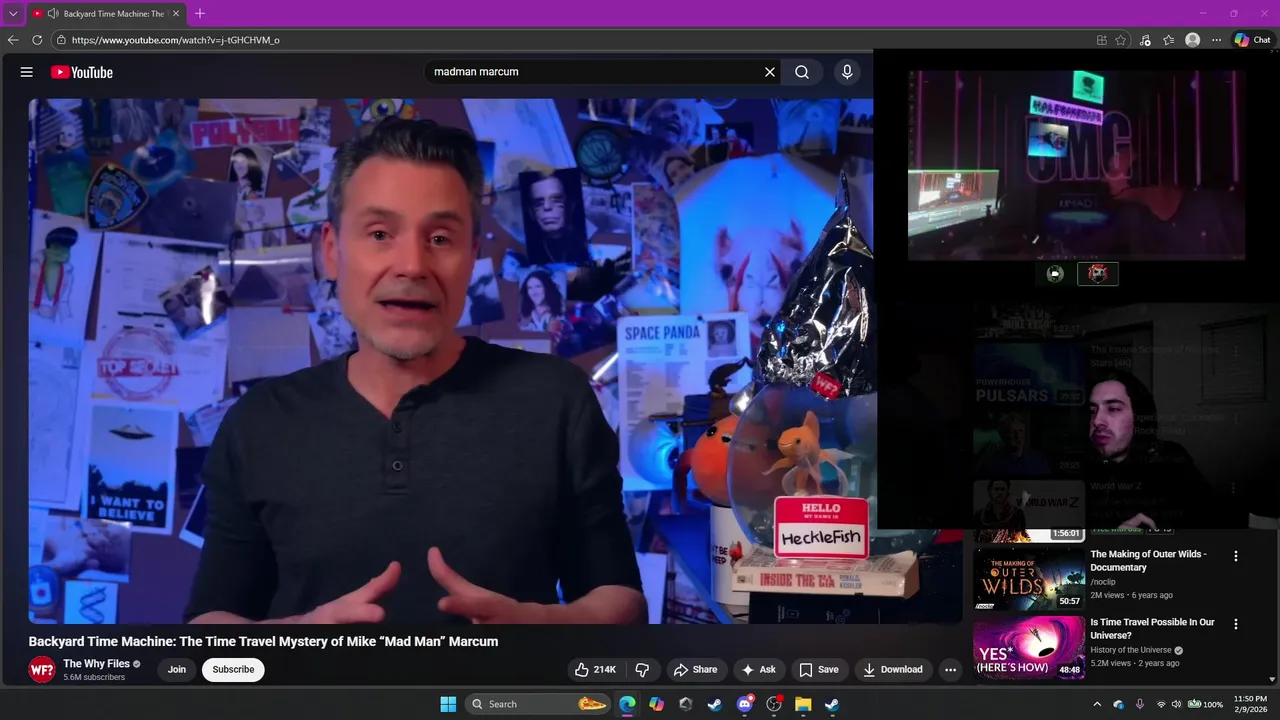Open taskbar microphone tray icon
The width and height of the screenshot is (1280, 720).
(1140, 704)
